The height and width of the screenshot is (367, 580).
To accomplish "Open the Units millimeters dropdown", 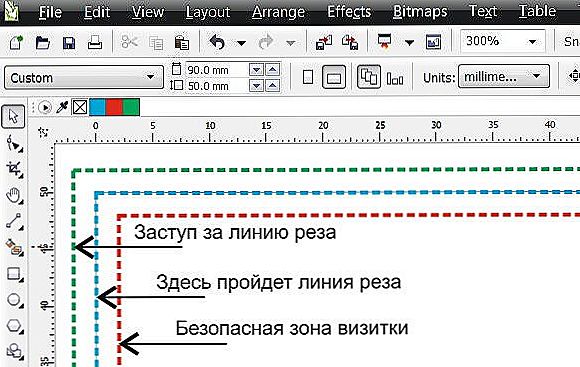I will coord(504,77).
